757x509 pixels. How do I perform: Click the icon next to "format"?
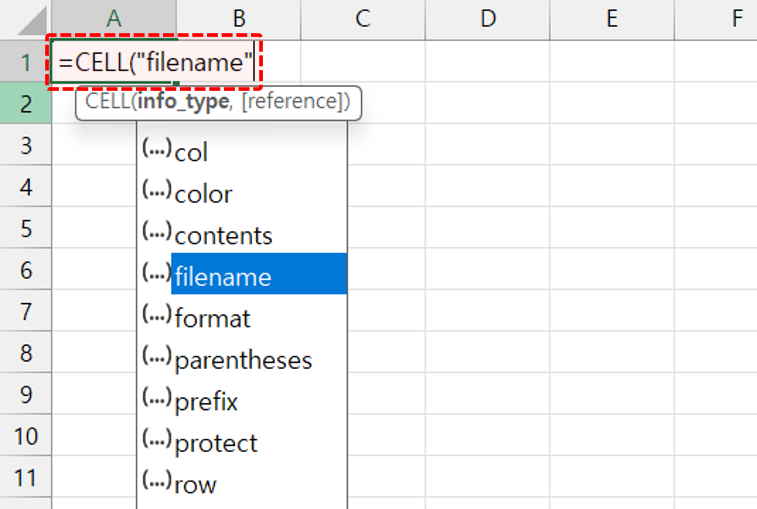(156, 317)
